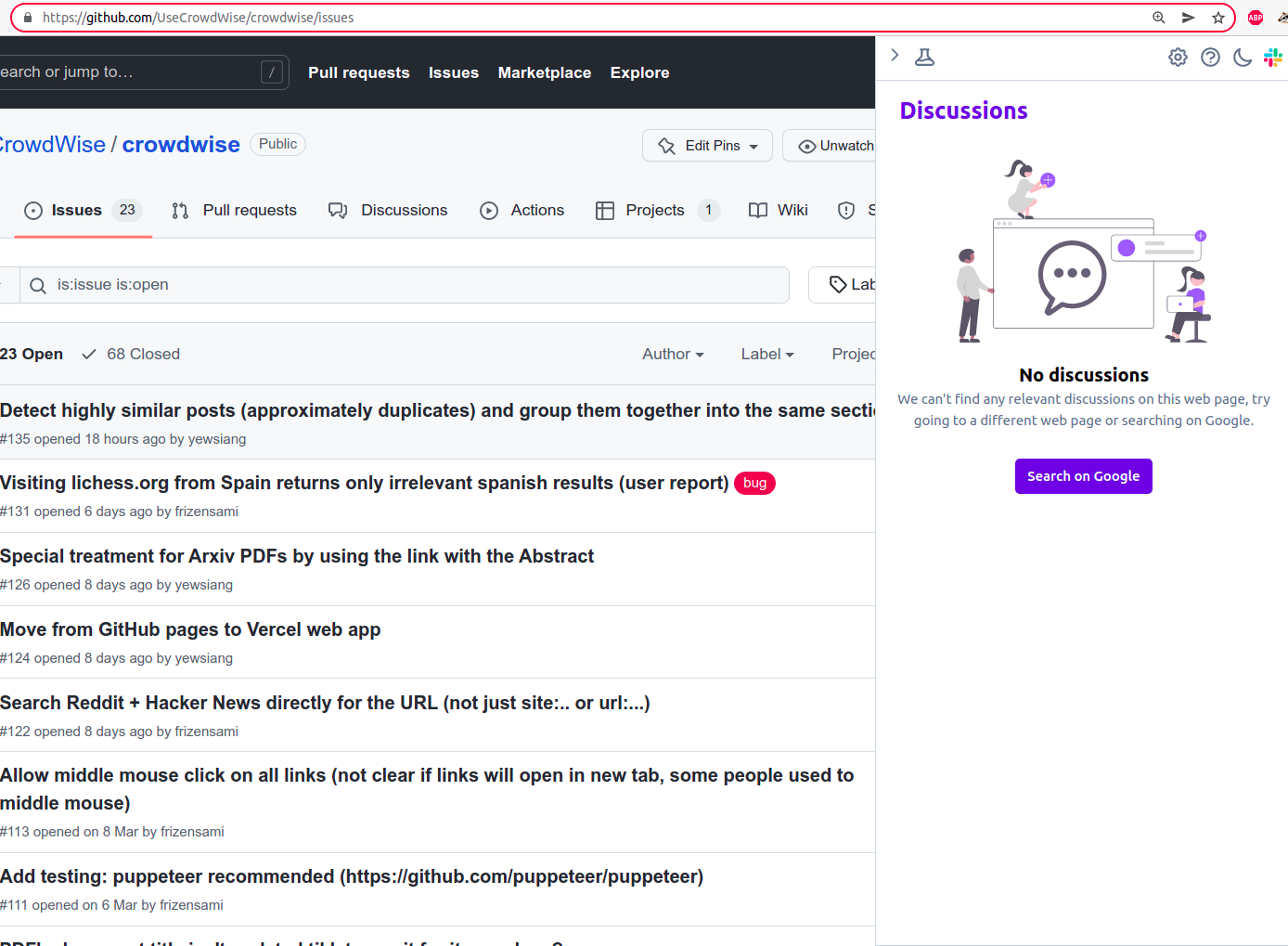Focus the GitHub search or jump to field

[x=144, y=72]
